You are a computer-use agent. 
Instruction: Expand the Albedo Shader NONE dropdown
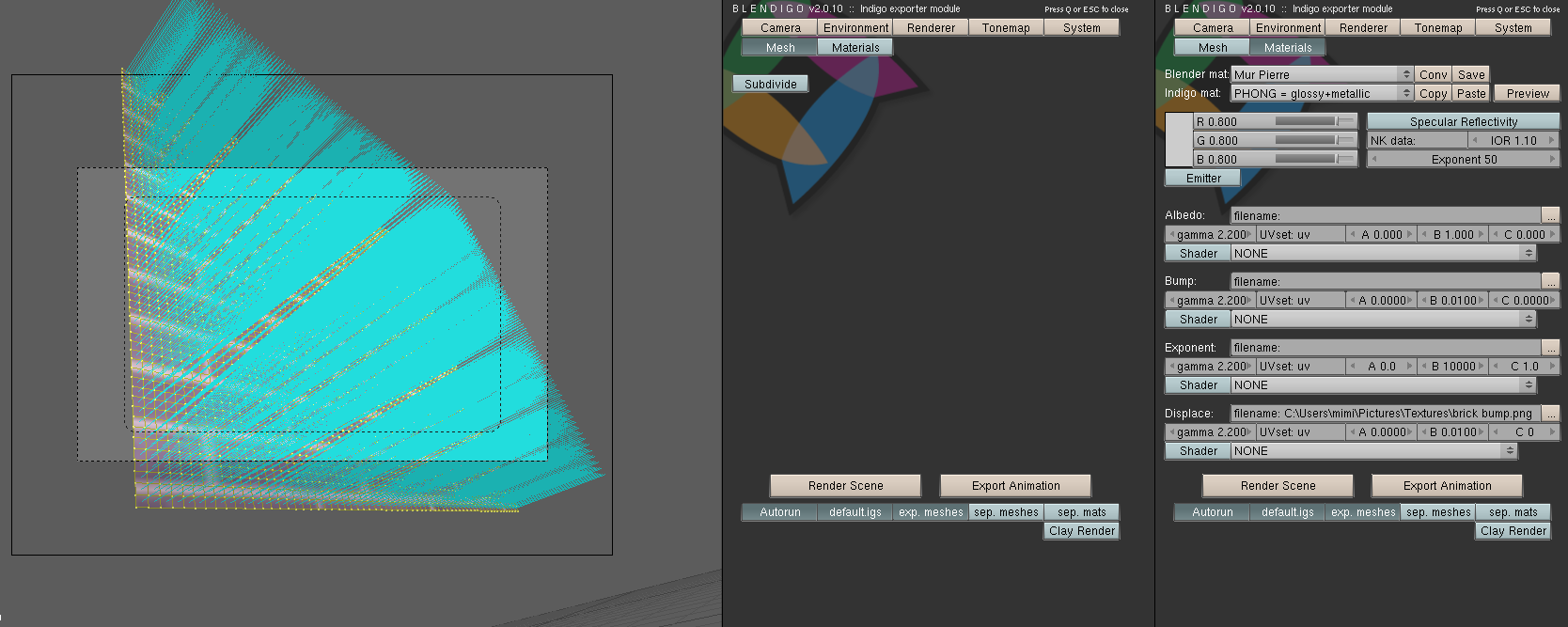click(x=1384, y=253)
